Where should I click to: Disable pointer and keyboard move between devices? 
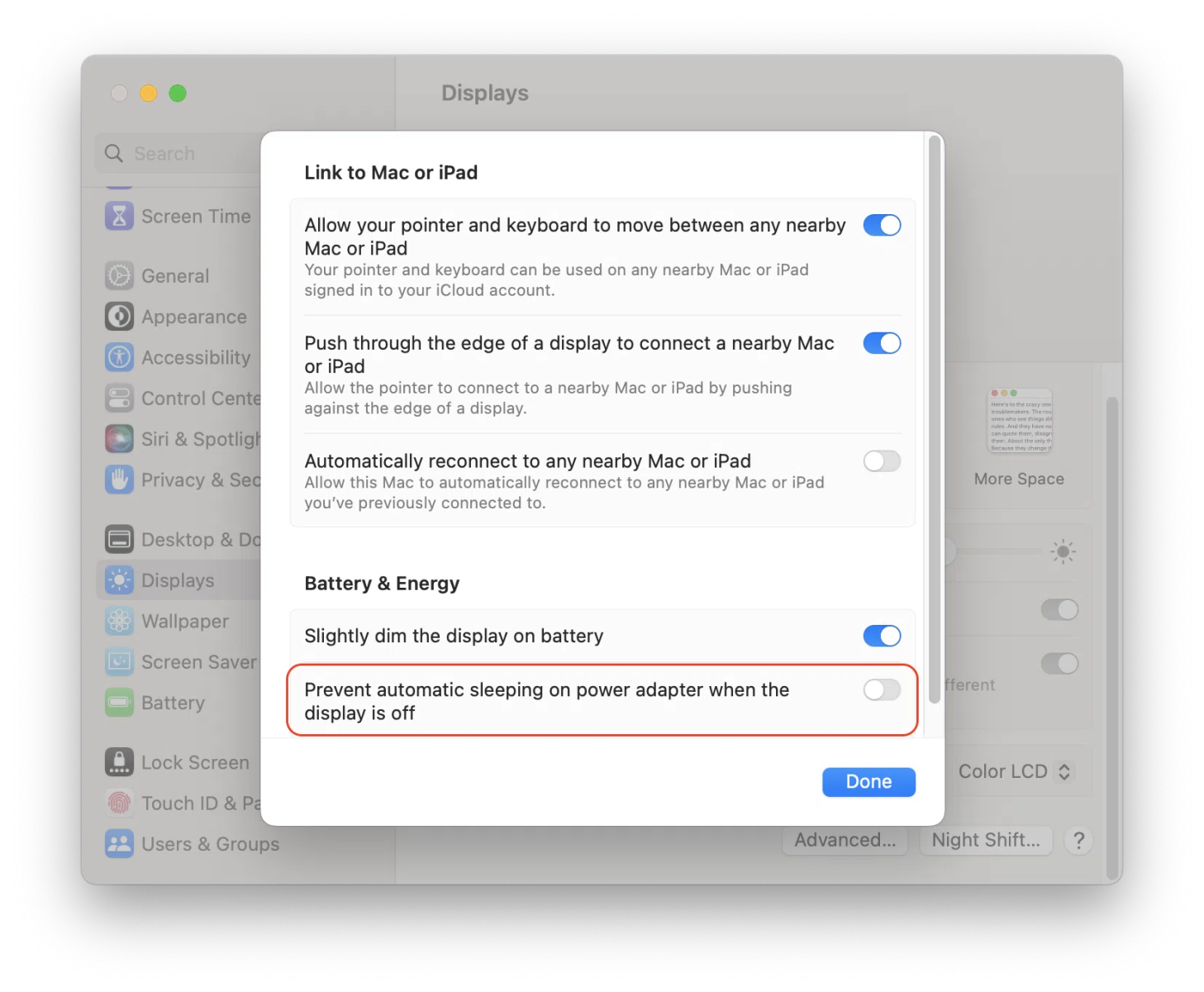pyautogui.click(x=882, y=225)
